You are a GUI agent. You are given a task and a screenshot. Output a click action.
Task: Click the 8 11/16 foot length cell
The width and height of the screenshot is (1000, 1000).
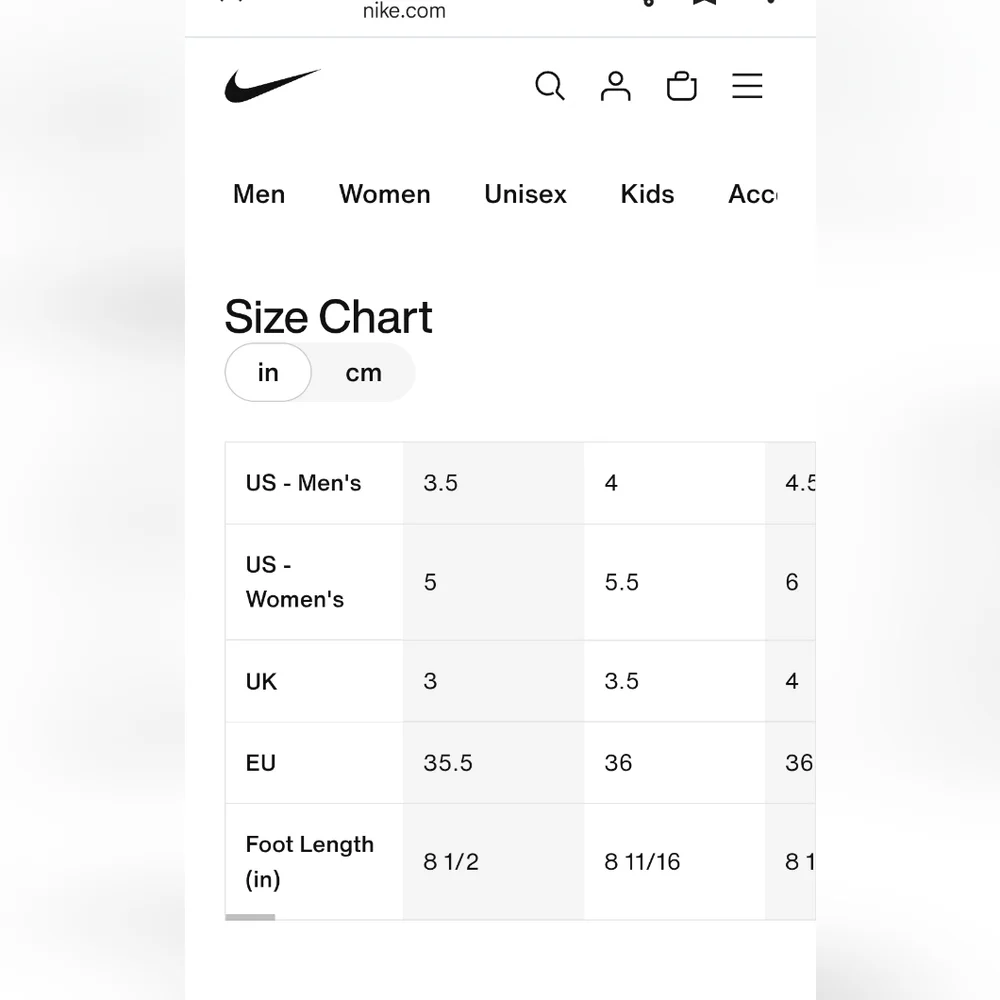click(x=675, y=862)
